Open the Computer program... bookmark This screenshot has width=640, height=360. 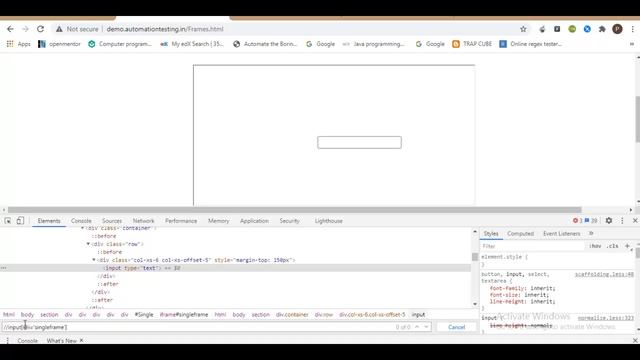[120, 44]
